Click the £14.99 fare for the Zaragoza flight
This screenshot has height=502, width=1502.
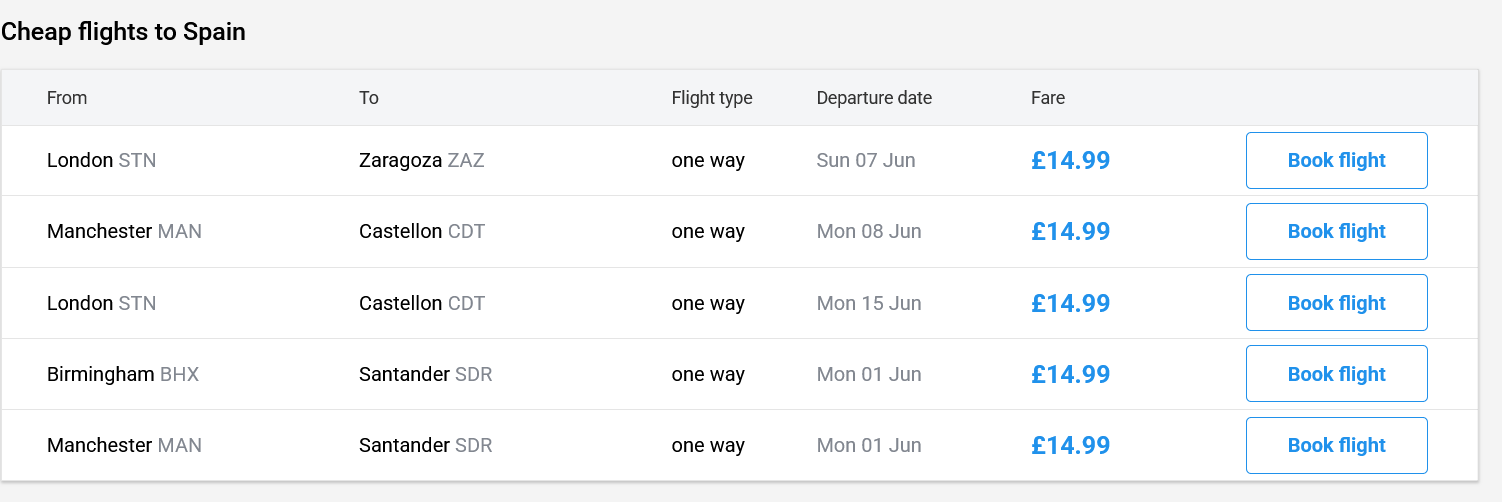(1070, 160)
